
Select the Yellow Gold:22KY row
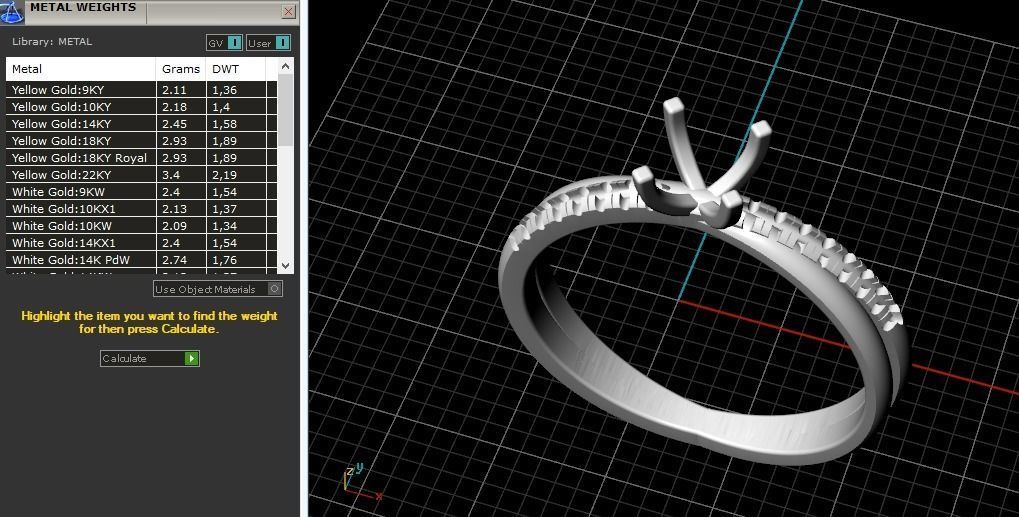[x=142, y=175]
